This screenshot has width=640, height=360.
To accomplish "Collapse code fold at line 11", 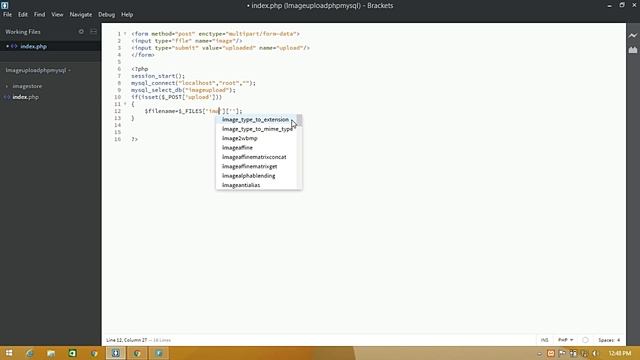I will (125, 104).
